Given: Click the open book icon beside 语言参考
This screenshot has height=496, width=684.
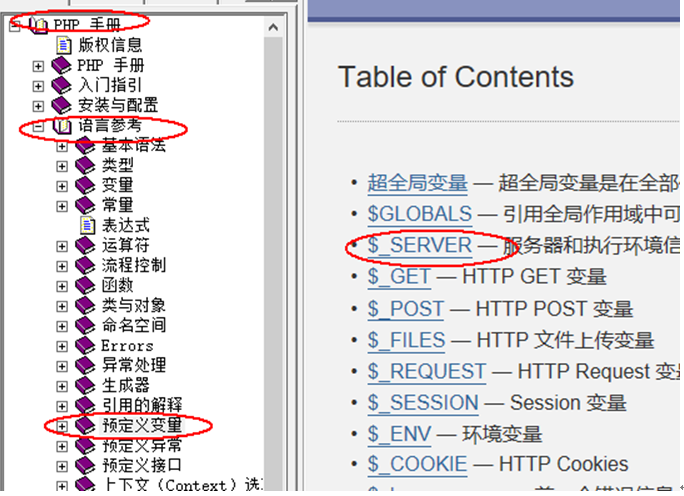Looking at the screenshot, I should coord(62,126).
